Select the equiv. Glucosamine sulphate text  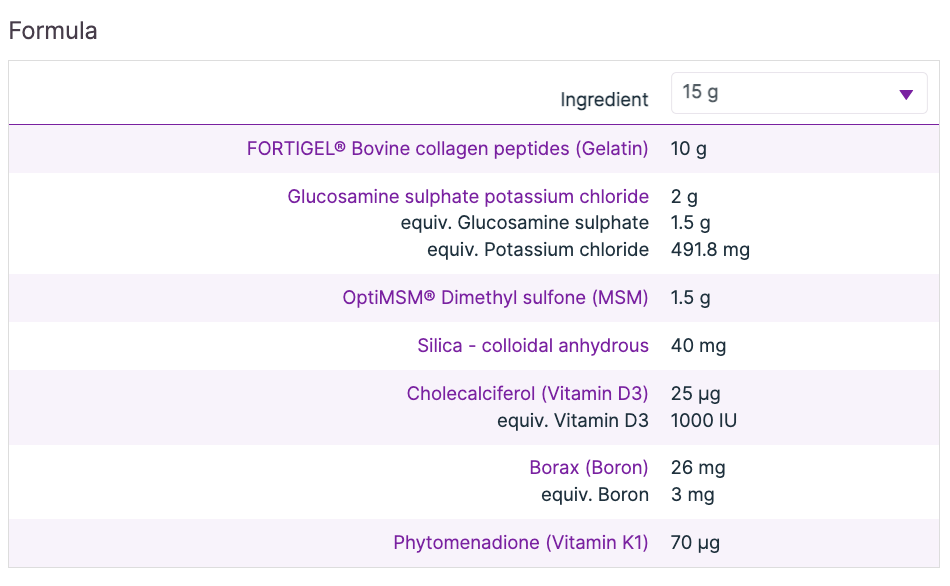coord(524,223)
